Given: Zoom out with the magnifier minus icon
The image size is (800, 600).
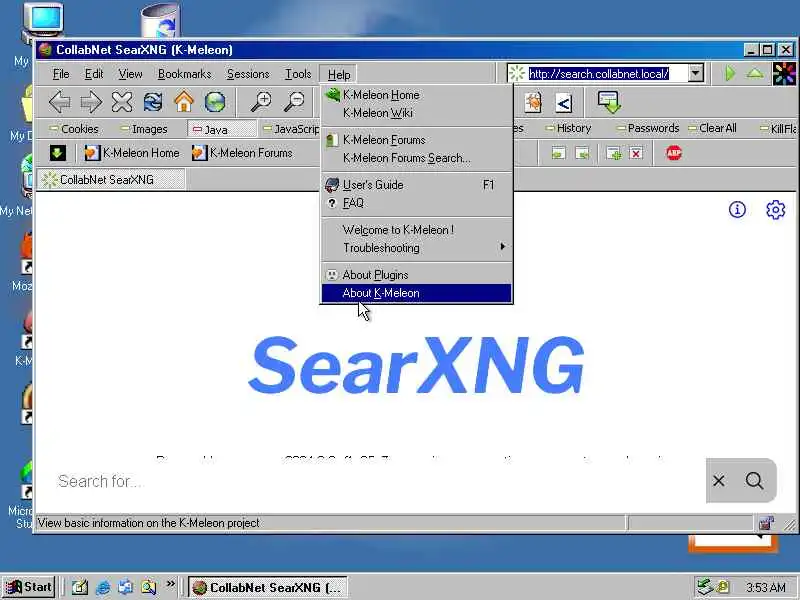Looking at the screenshot, I should point(294,102).
